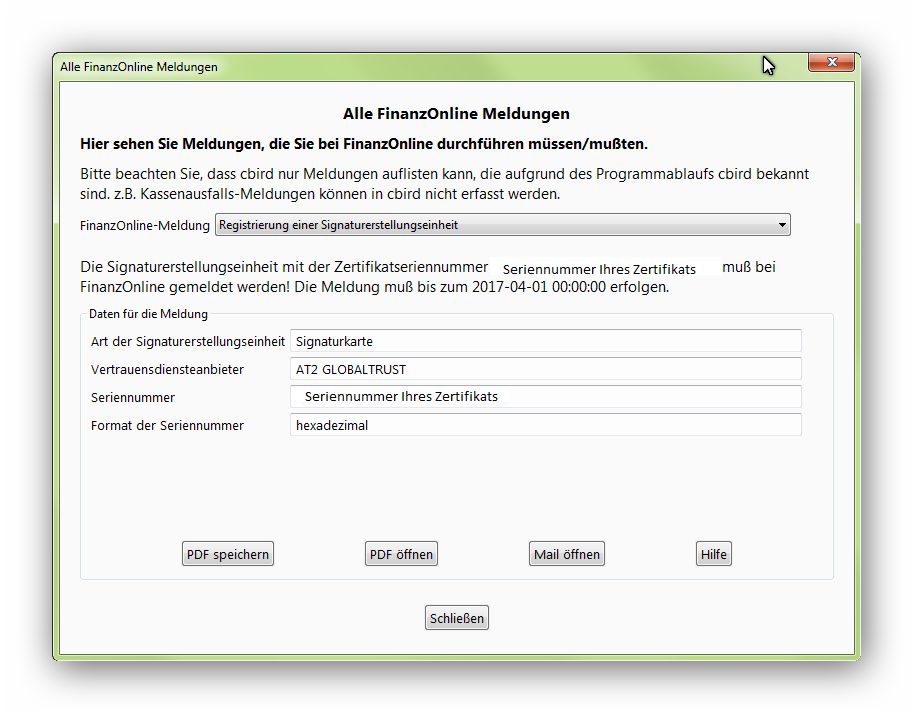
Task: Click the FinanzOnline-Meldung label
Action: [145, 226]
